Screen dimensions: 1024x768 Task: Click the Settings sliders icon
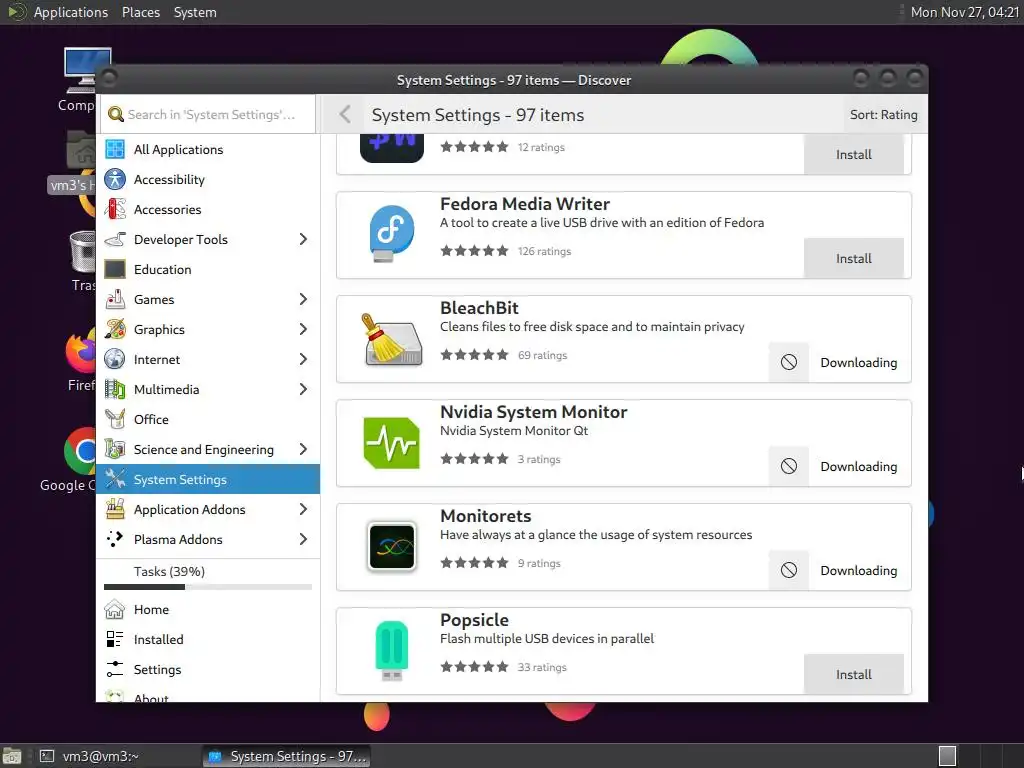114,669
